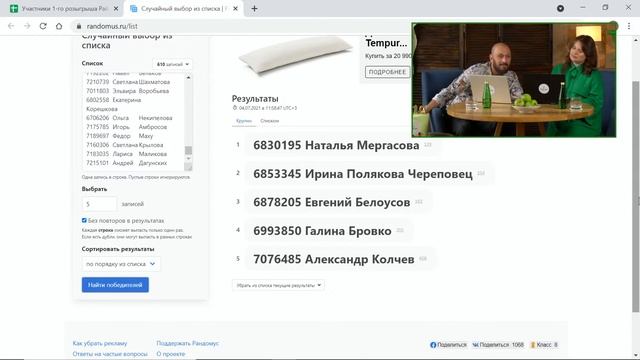Reload the randomus.ru page

pyautogui.click(x=43, y=26)
